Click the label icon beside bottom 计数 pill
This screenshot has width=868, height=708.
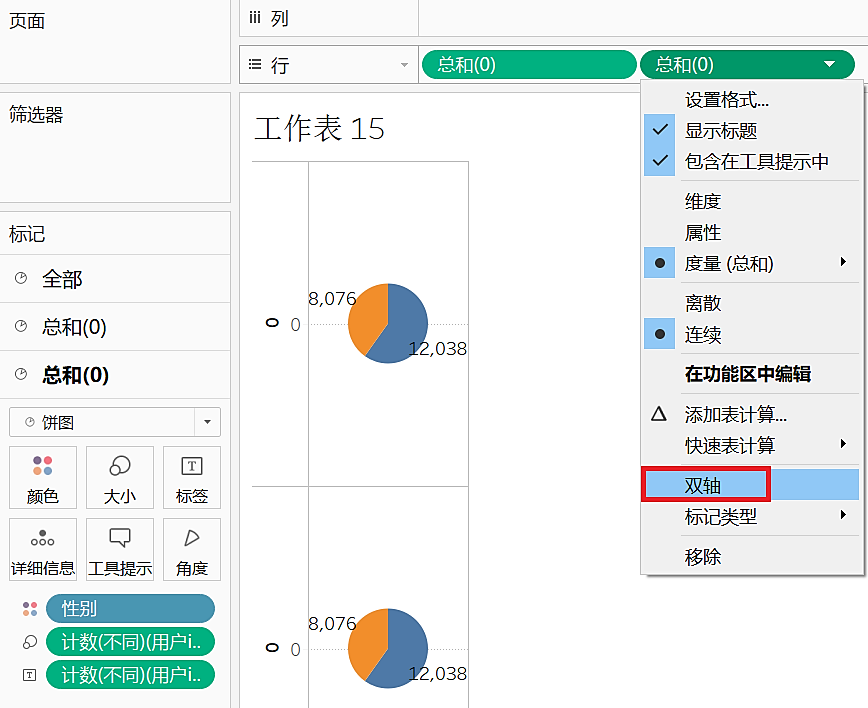click(30, 675)
